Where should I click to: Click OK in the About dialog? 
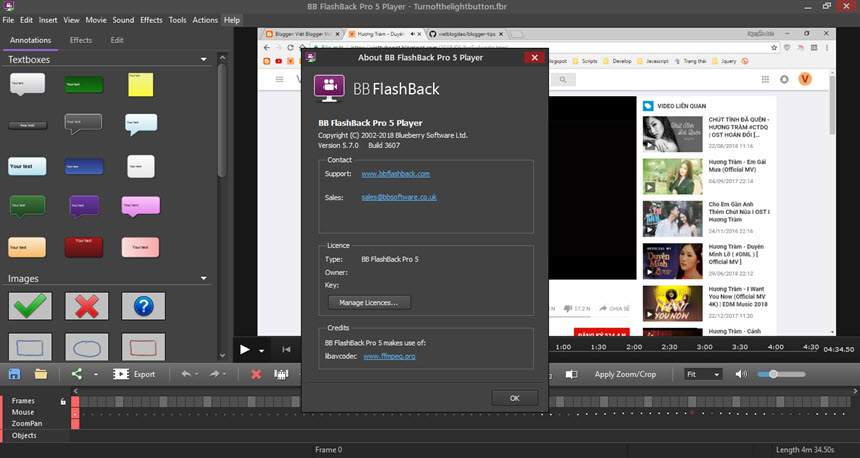pyautogui.click(x=514, y=397)
